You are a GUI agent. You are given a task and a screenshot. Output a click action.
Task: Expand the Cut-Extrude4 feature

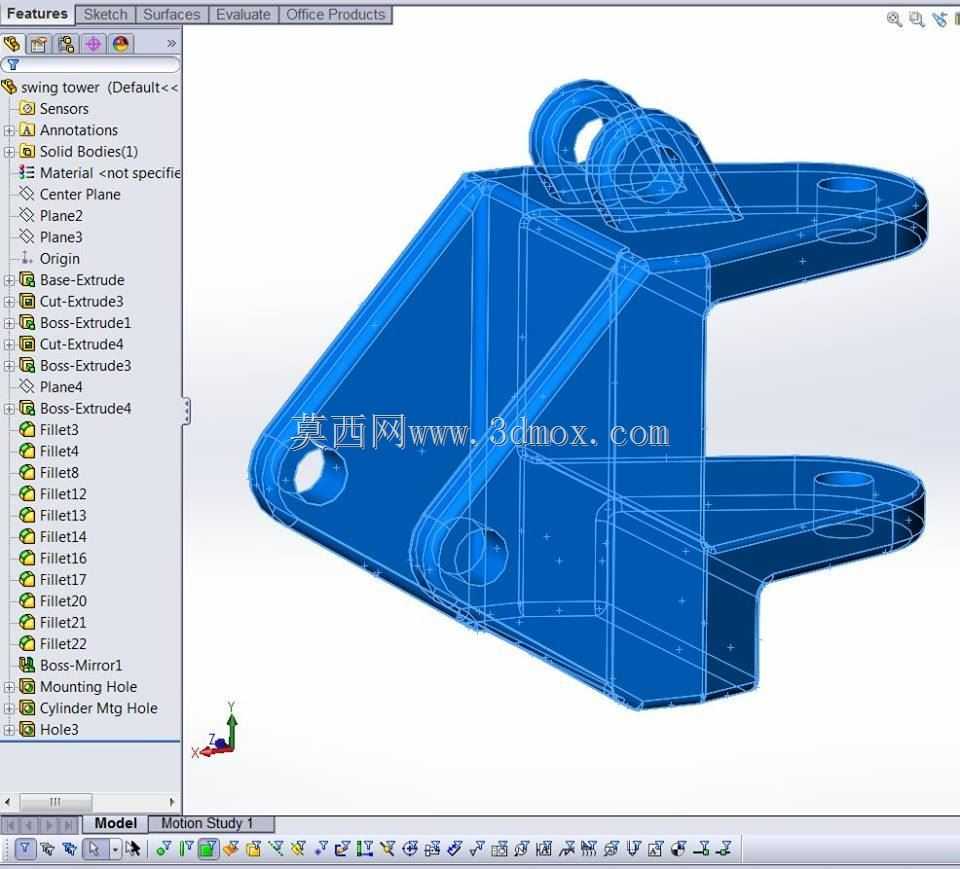coord(9,345)
